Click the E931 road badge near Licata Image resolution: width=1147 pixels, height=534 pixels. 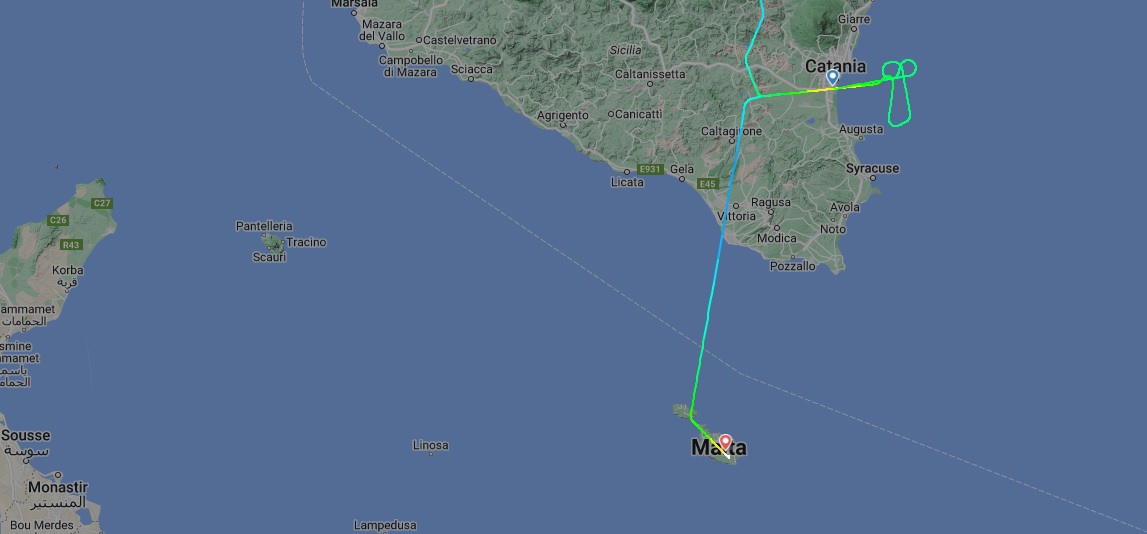point(650,169)
